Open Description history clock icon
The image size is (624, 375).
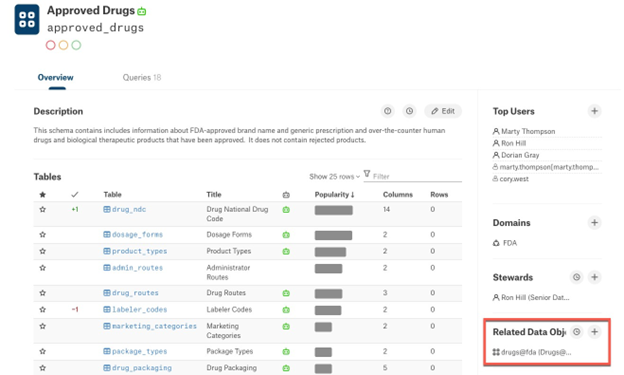click(x=409, y=111)
